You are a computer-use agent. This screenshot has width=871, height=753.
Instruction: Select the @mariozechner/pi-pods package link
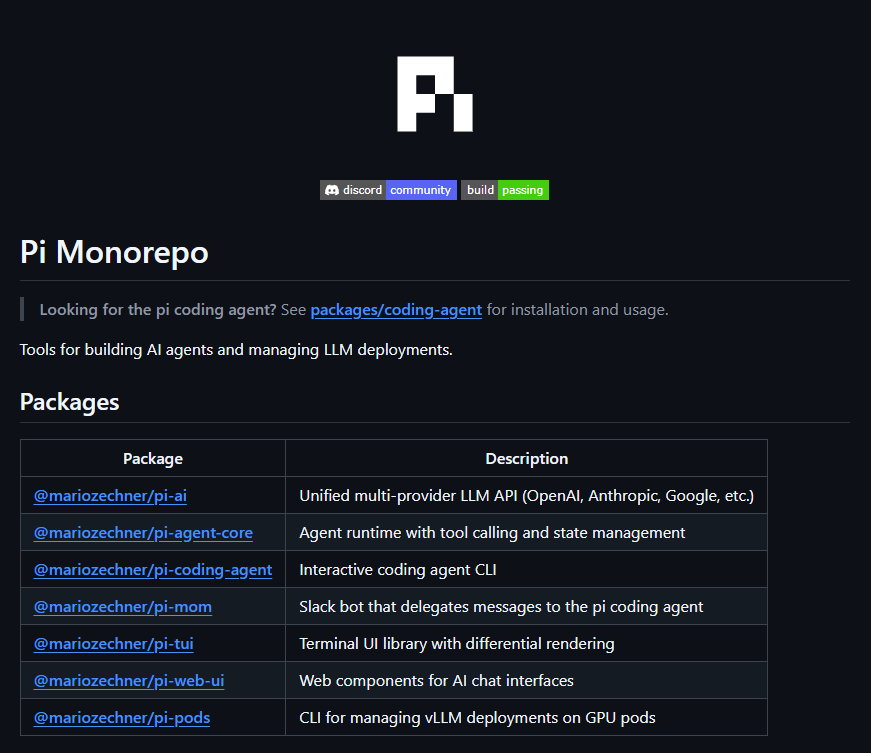[122, 717]
